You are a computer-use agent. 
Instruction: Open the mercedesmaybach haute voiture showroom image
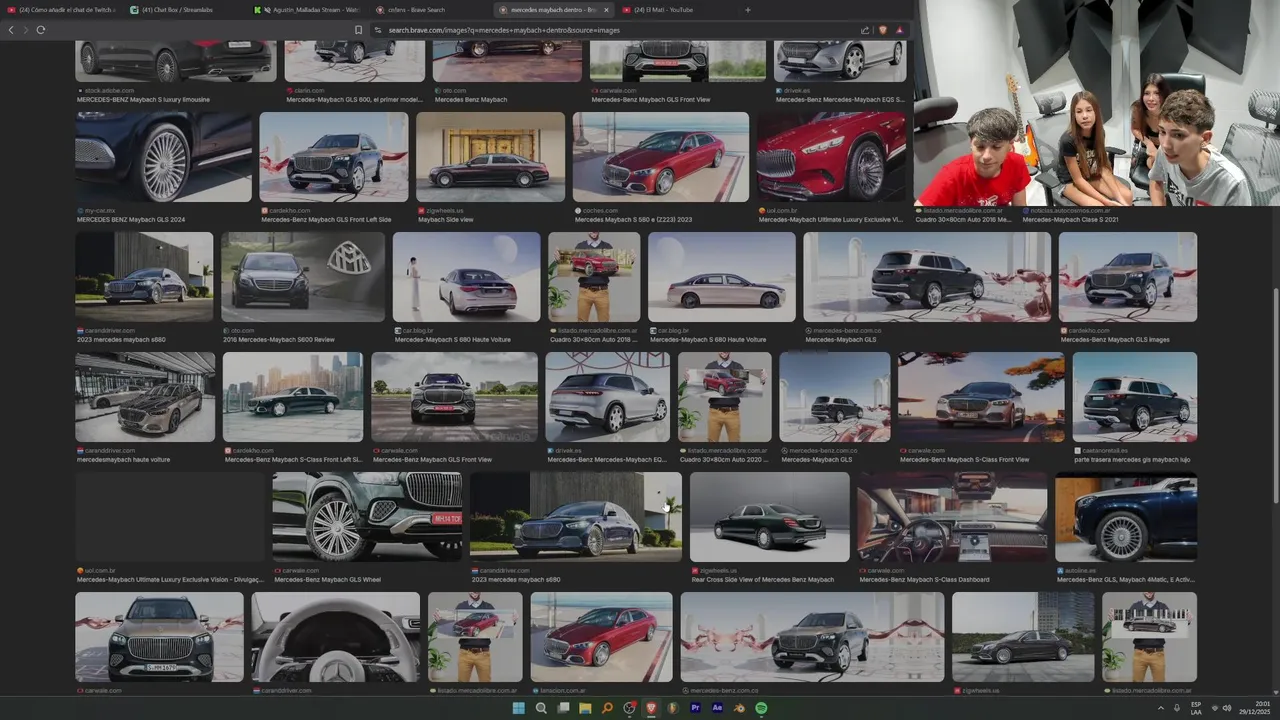tap(145, 397)
